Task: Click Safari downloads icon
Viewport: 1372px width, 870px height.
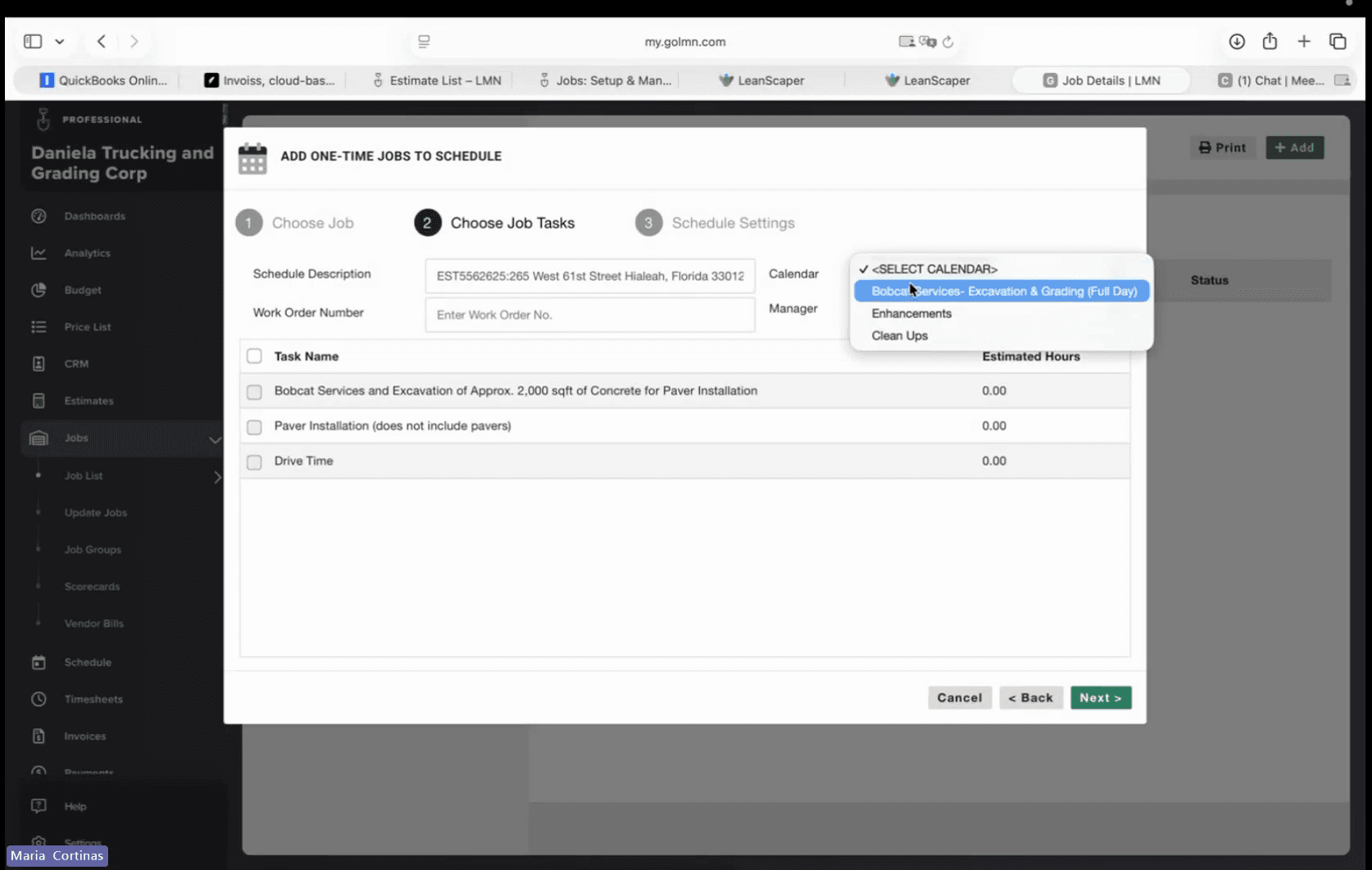Action: click(1237, 41)
